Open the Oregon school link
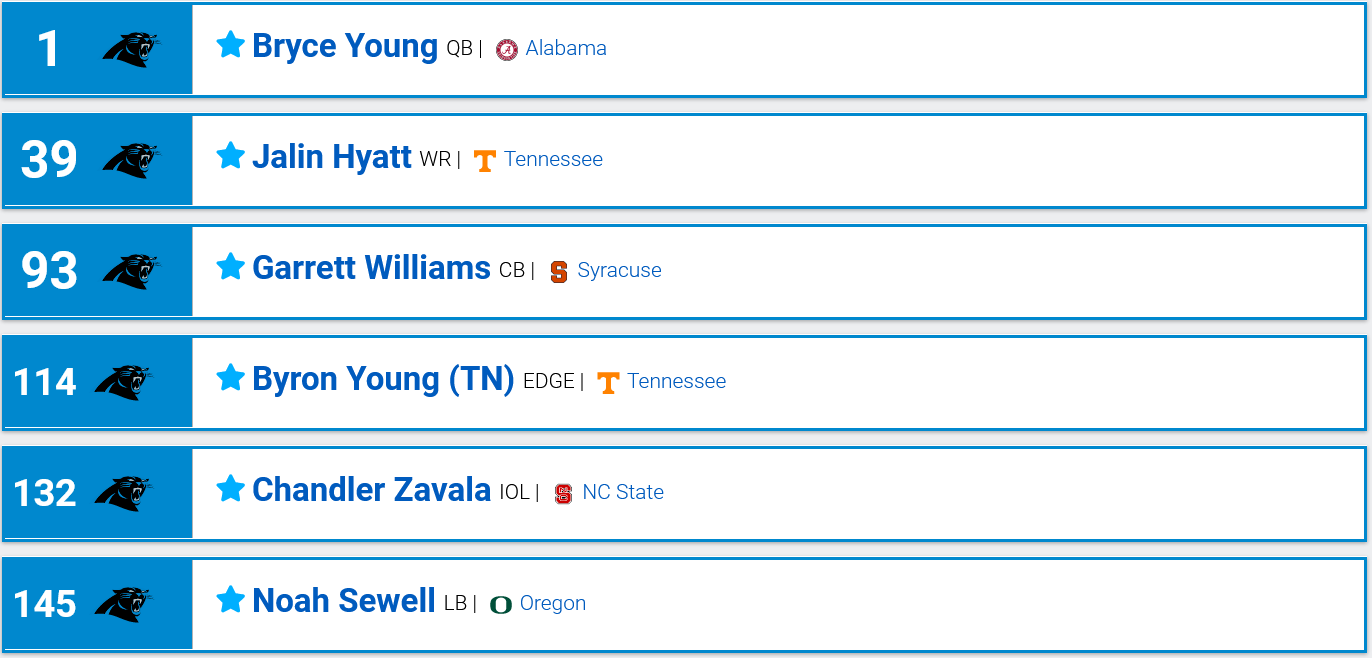 (x=553, y=603)
